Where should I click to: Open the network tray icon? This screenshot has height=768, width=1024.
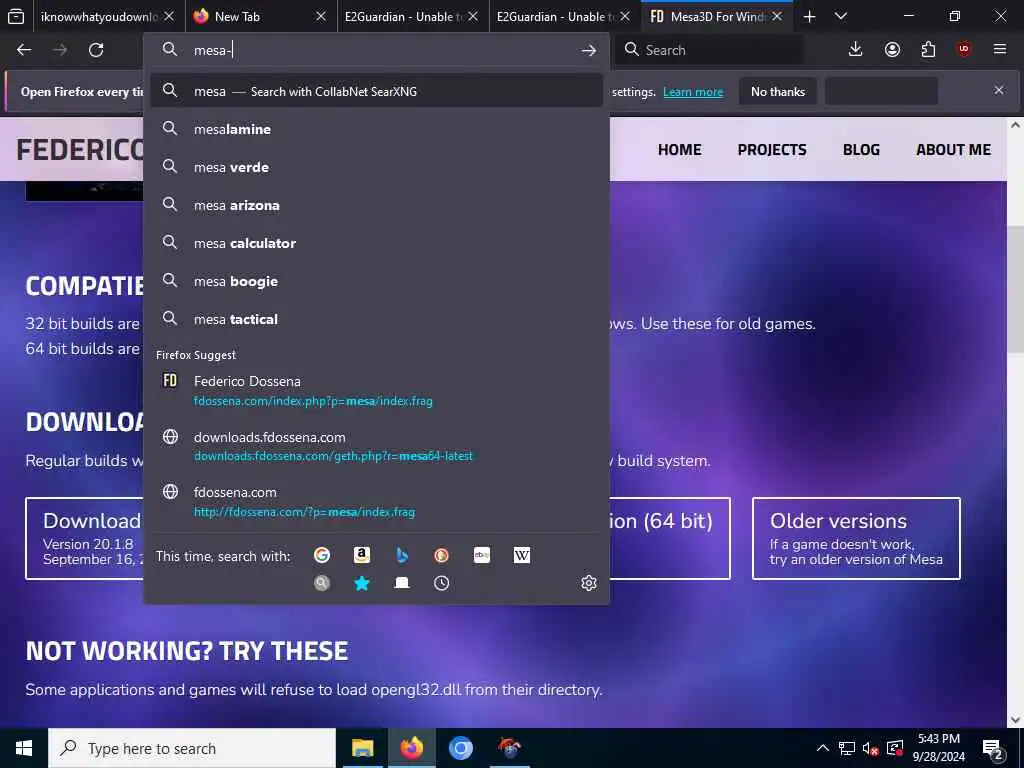pos(847,748)
